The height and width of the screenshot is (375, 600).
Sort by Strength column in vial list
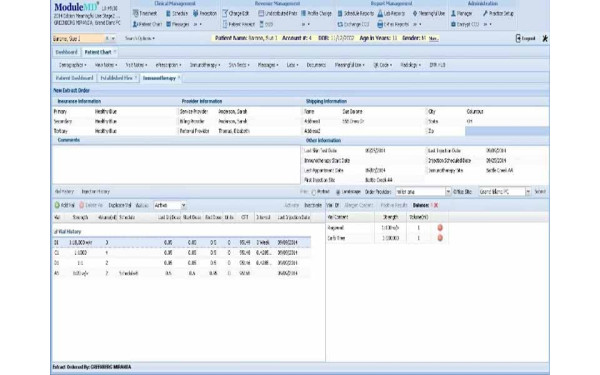point(80,217)
